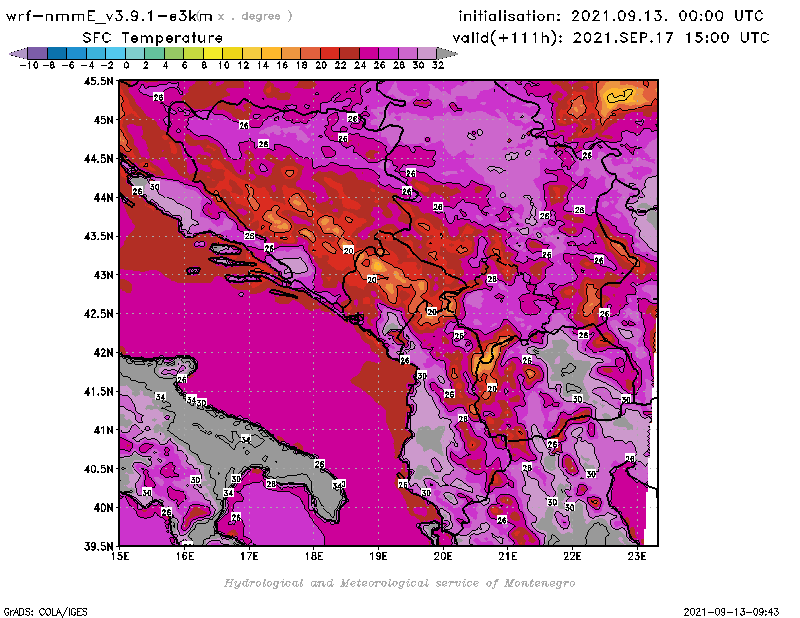Click the '19E' longitude axis label
This screenshot has width=800, height=618.
click(379, 557)
